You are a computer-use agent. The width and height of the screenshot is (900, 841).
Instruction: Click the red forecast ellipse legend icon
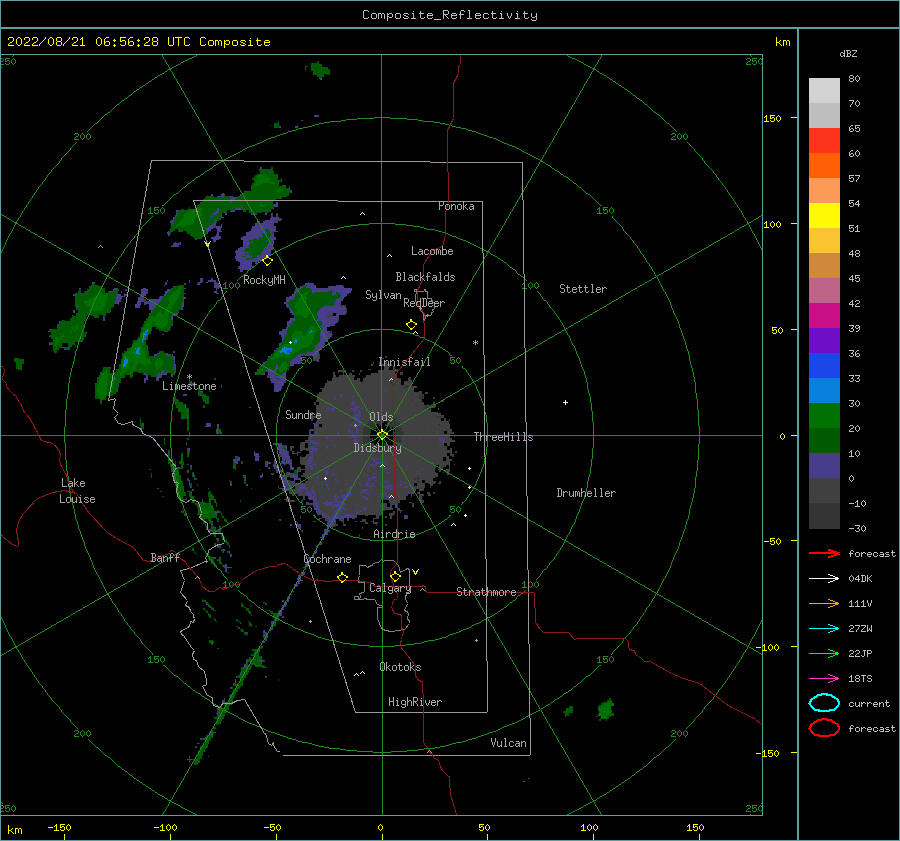pos(824,728)
